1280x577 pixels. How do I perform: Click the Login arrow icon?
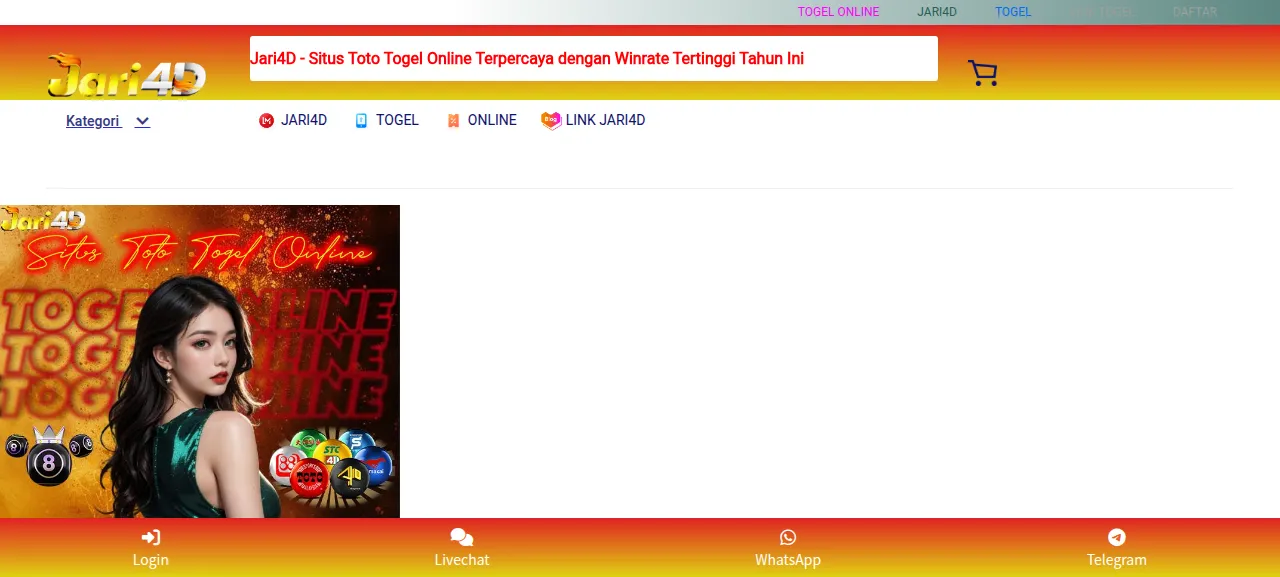coord(151,538)
